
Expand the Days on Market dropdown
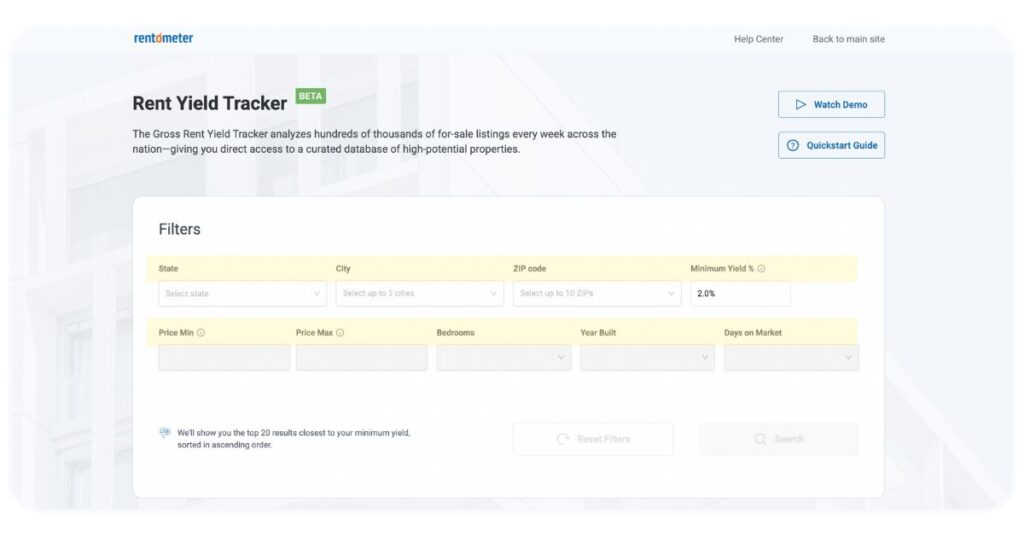click(791, 358)
